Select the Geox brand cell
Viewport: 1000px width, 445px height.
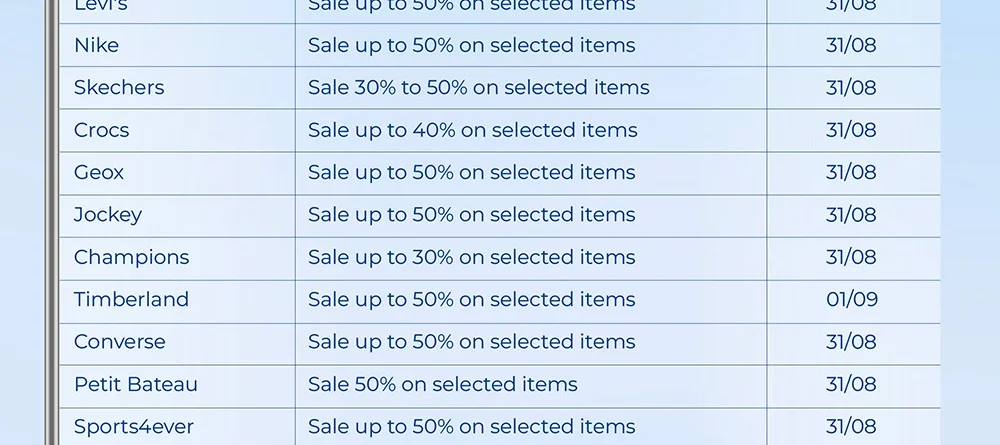pyautogui.click(x=99, y=172)
